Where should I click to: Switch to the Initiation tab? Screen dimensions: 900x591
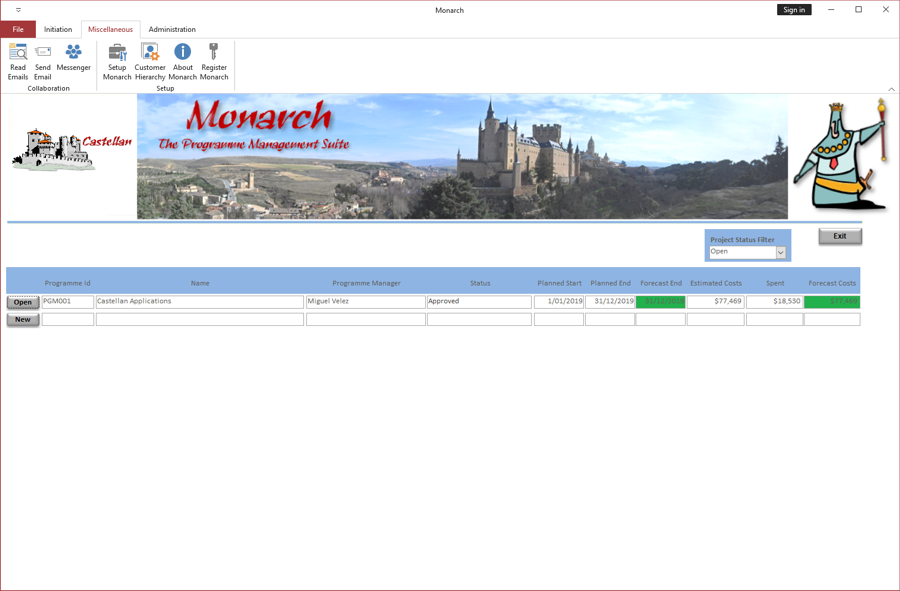pos(58,29)
